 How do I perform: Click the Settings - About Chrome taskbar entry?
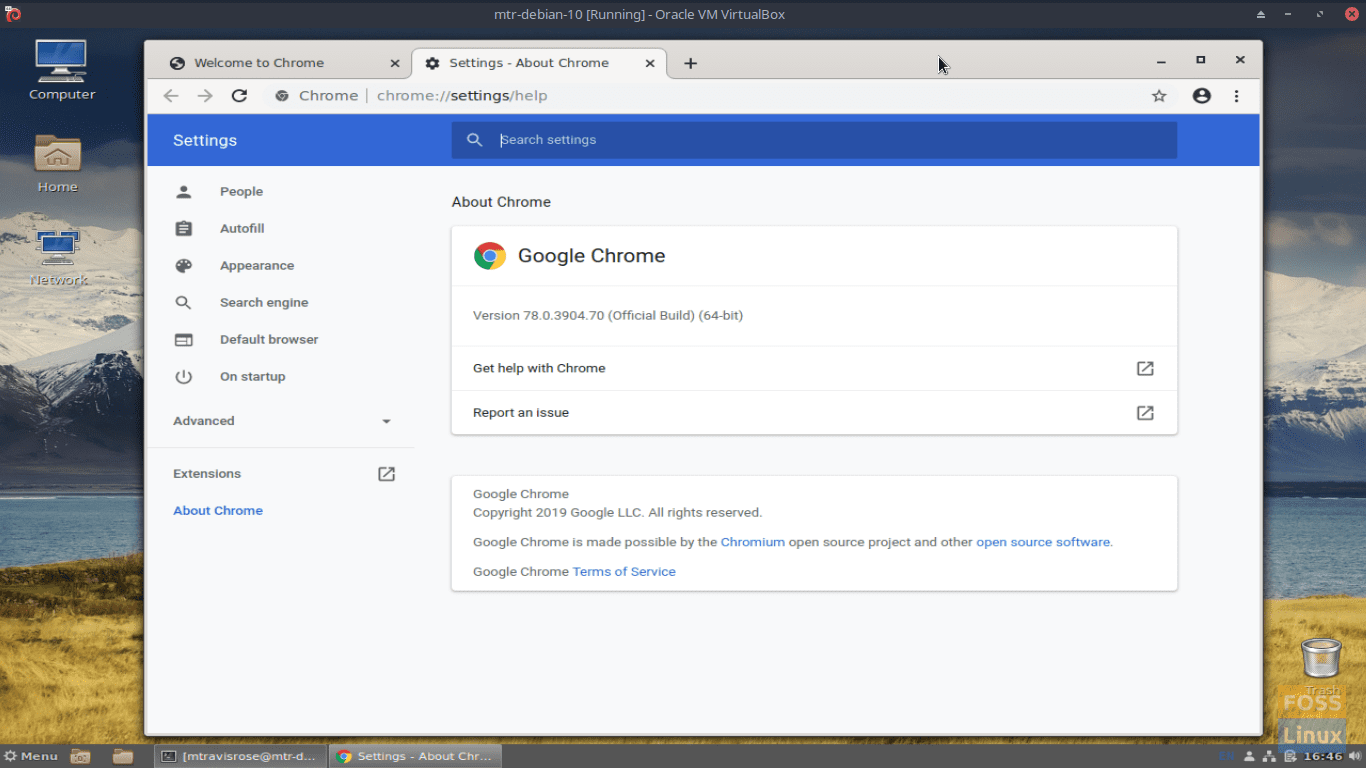pos(415,756)
